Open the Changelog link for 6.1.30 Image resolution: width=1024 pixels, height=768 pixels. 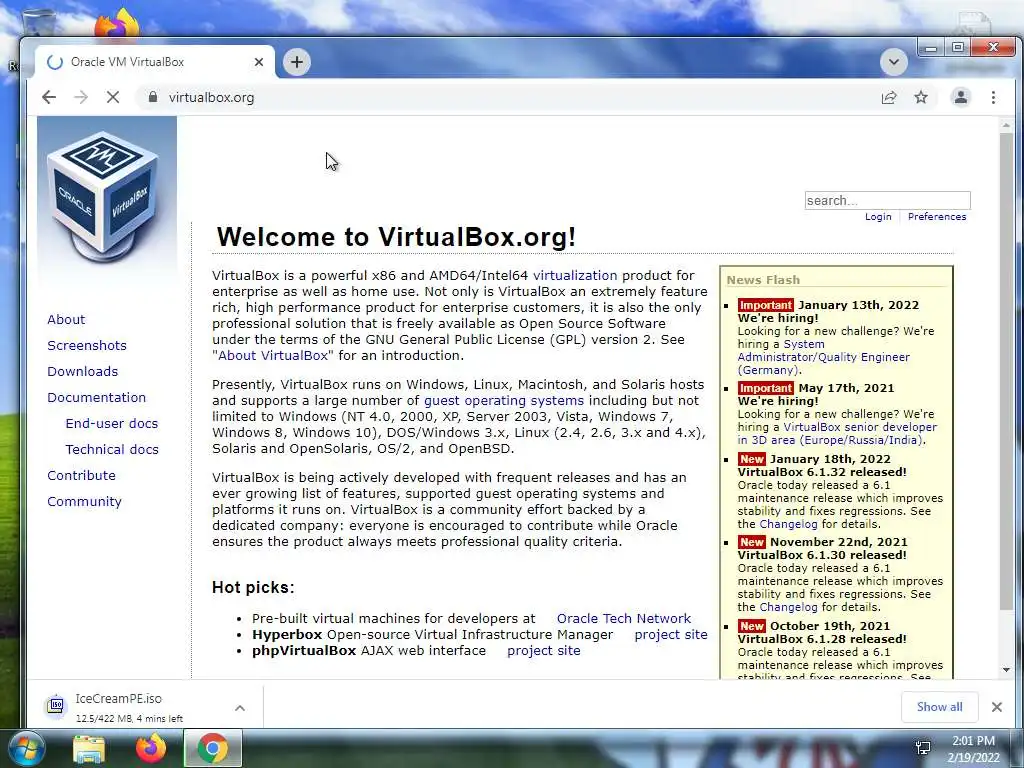click(x=788, y=607)
